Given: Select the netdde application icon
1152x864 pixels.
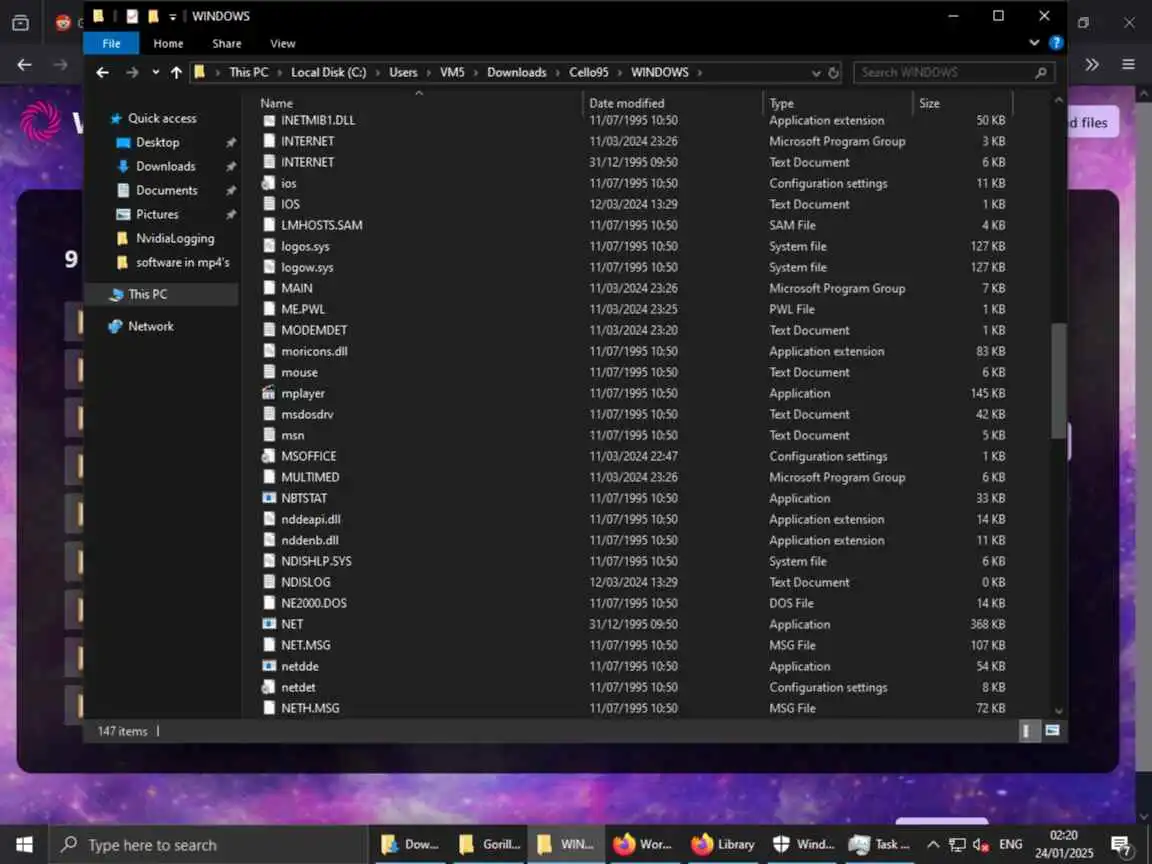Looking at the screenshot, I should pos(269,666).
